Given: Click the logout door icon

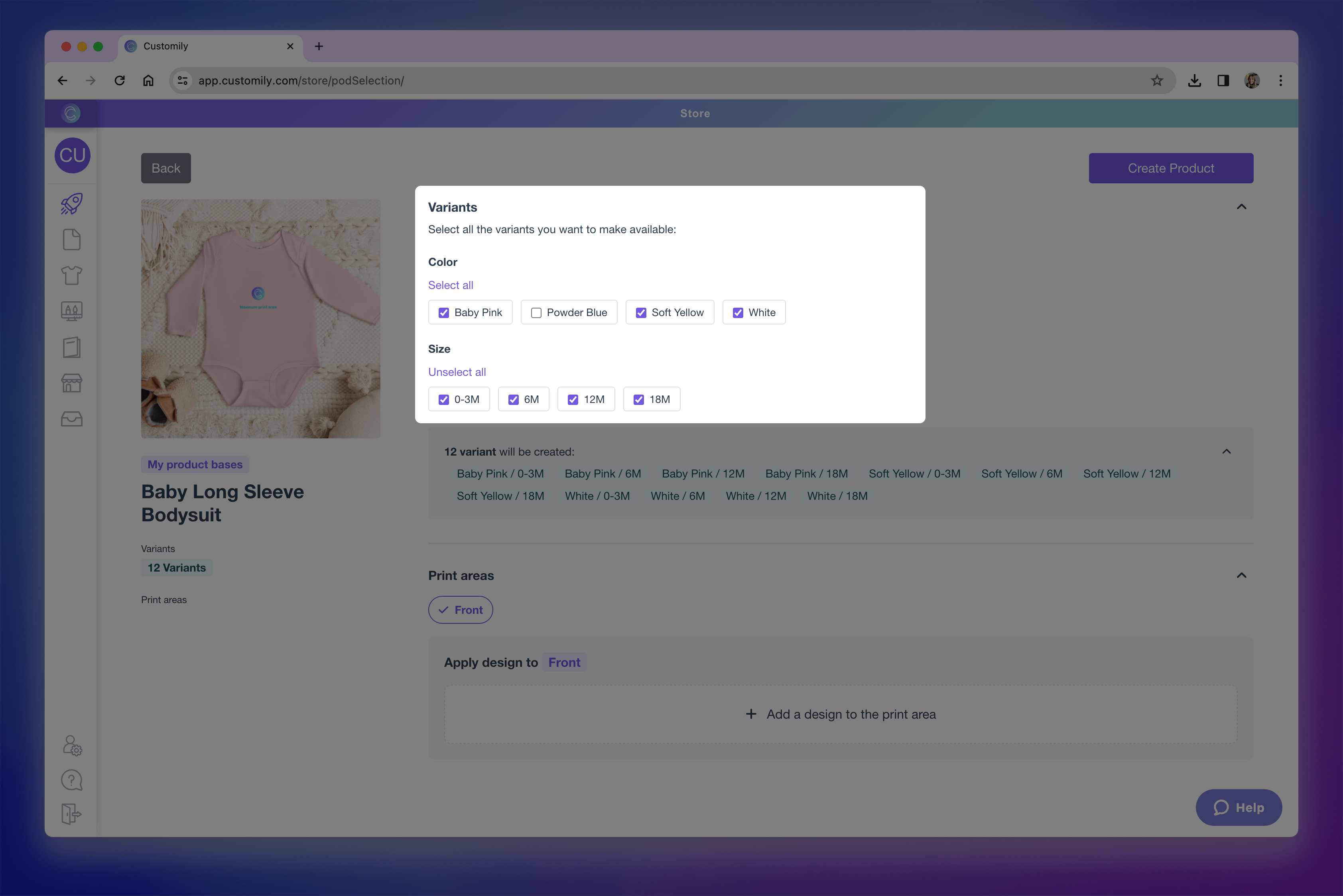Looking at the screenshot, I should point(71,814).
